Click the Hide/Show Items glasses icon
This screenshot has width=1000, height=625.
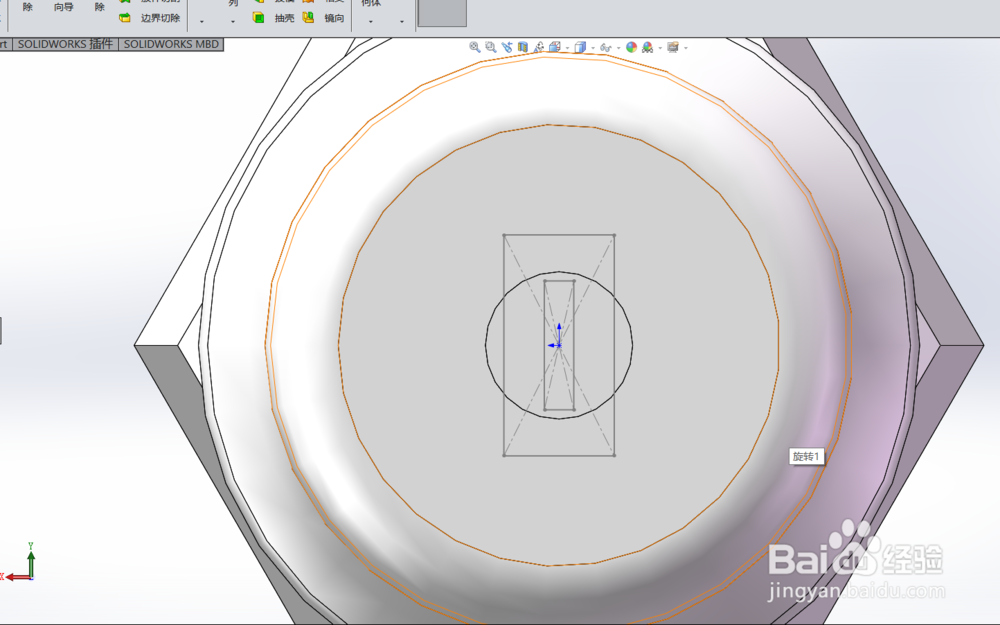606,47
